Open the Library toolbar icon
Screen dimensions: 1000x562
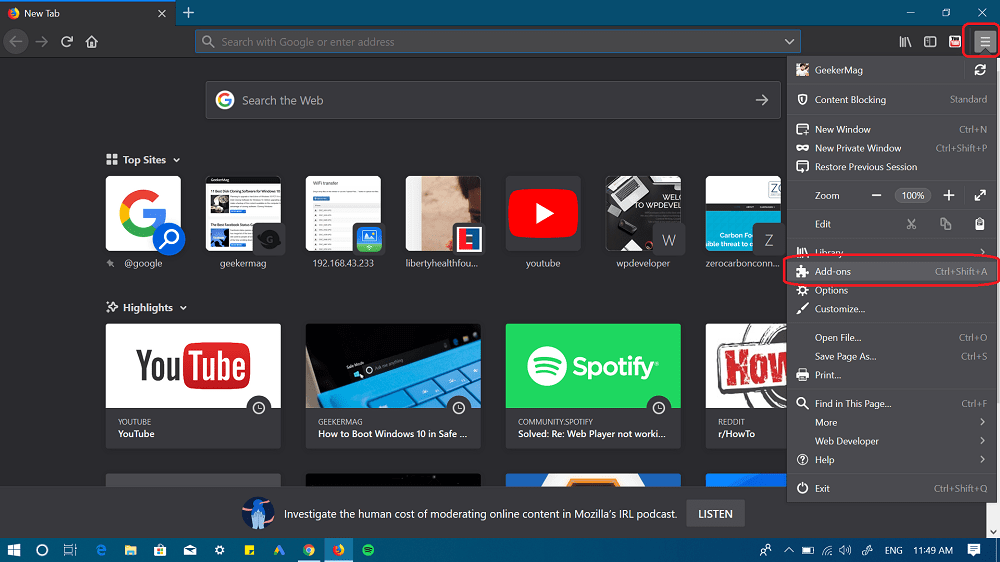905,41
